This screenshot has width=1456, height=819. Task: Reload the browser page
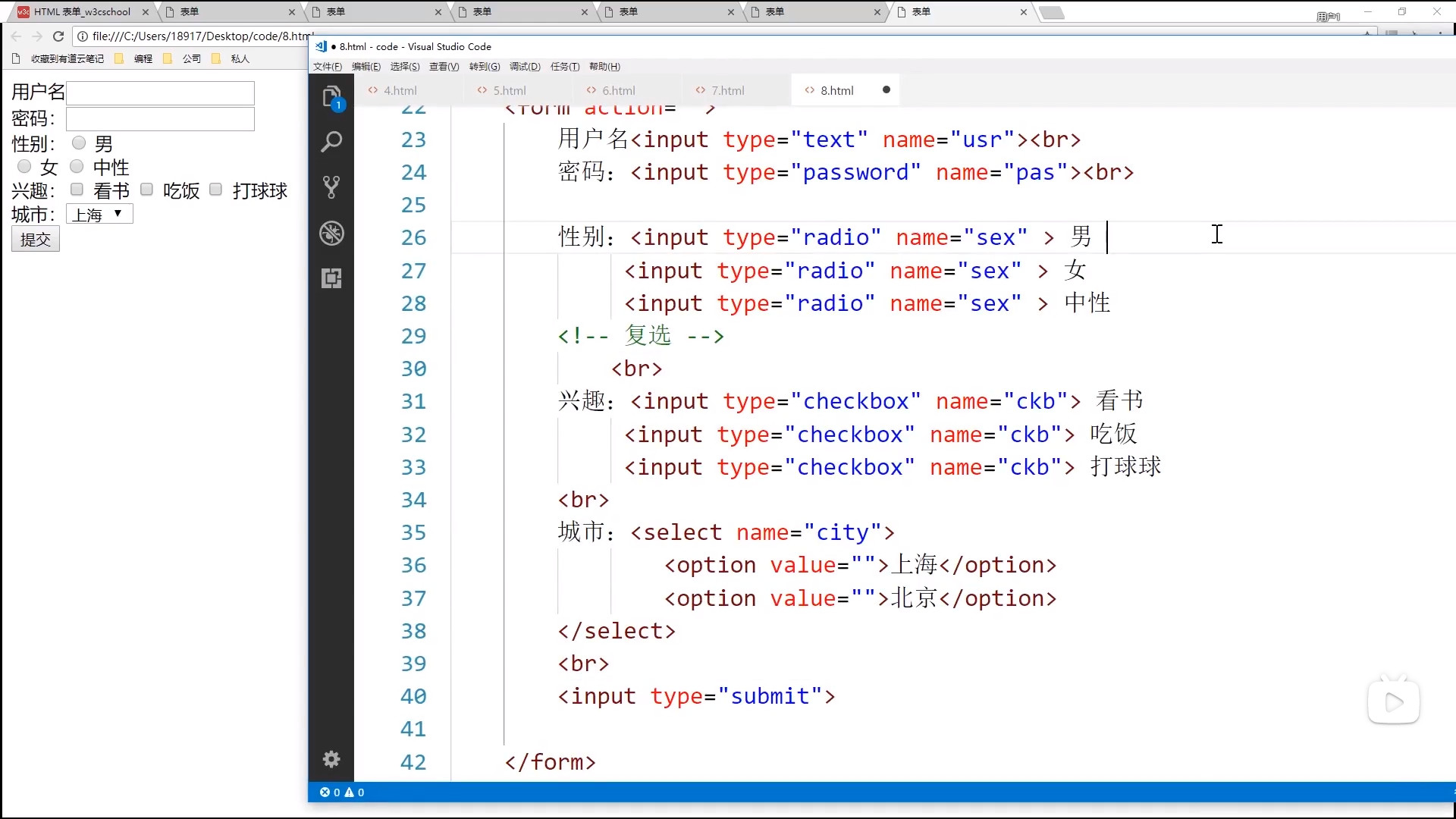(58, 36)
